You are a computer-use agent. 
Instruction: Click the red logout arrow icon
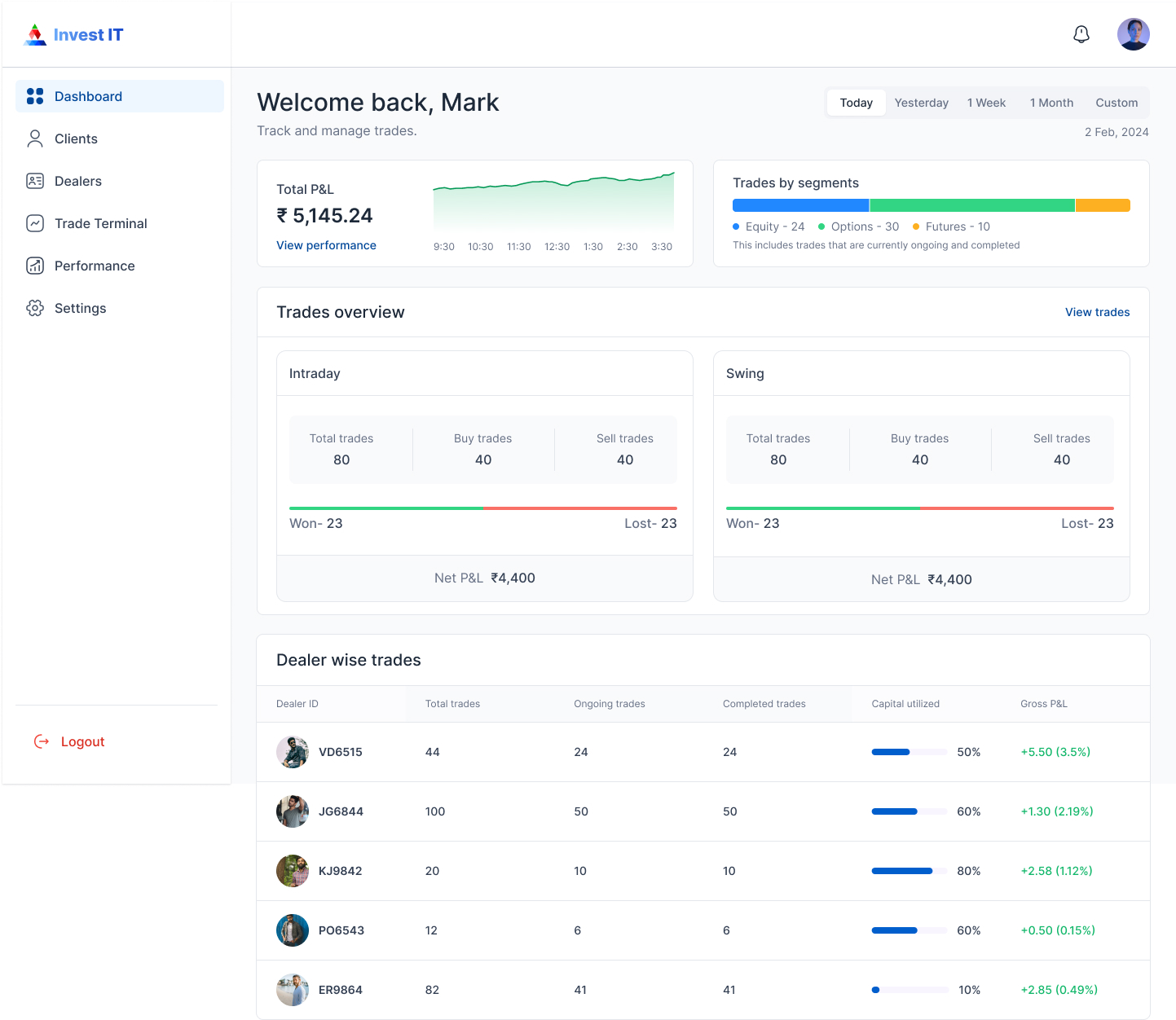pyautogui.click(x=42, y=741)
